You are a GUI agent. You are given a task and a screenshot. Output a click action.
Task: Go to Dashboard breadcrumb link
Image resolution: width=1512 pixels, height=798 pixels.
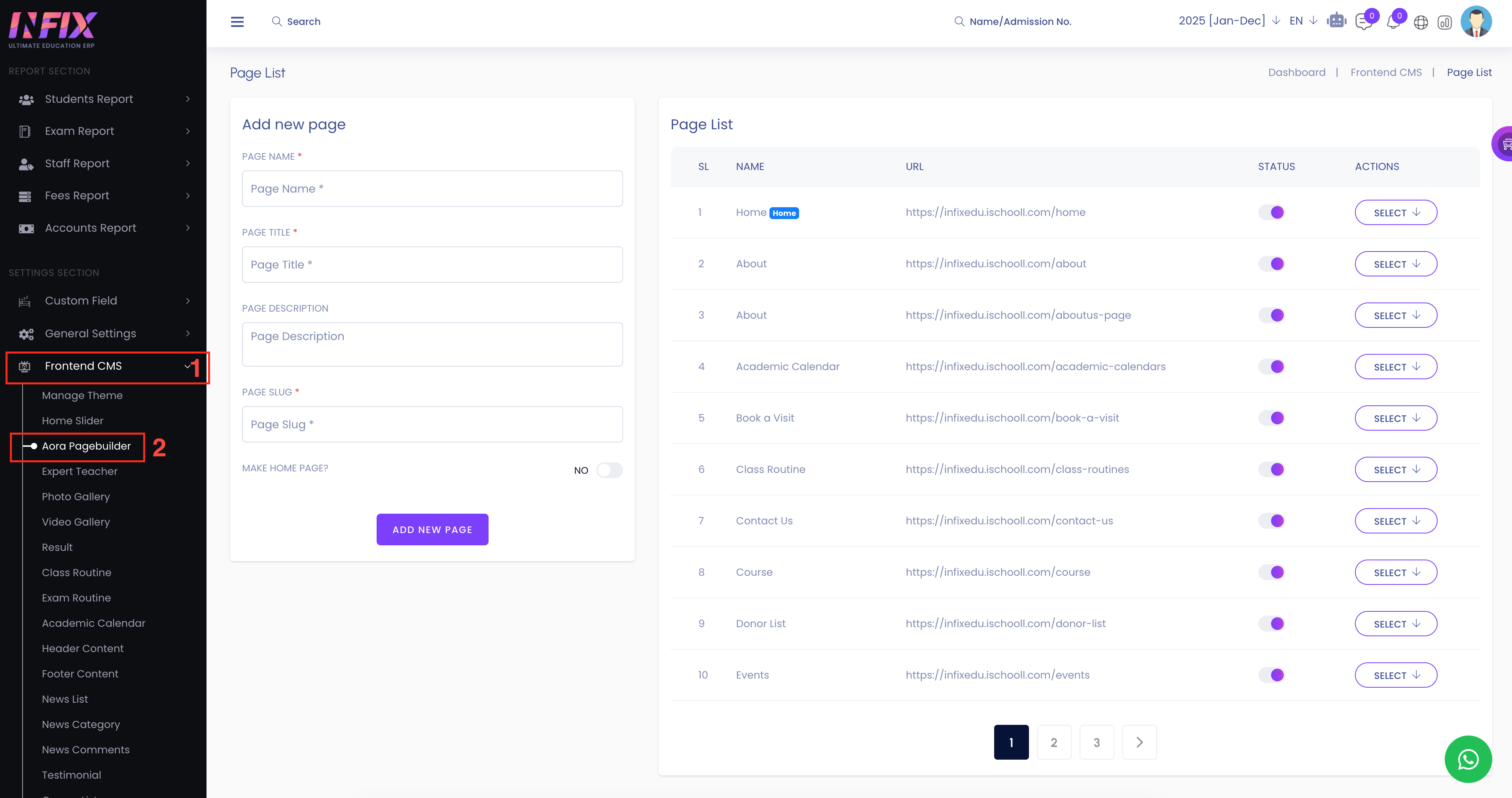click(1296, 72)
